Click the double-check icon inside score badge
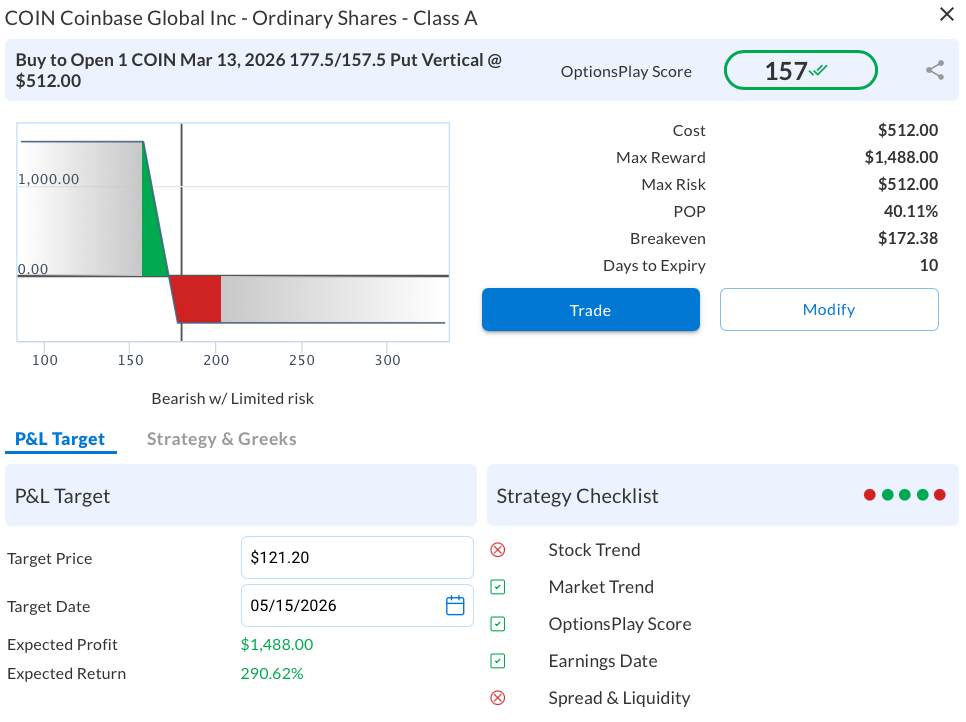The height and width of the screenshot is (722, 966). tap(818, 70)
